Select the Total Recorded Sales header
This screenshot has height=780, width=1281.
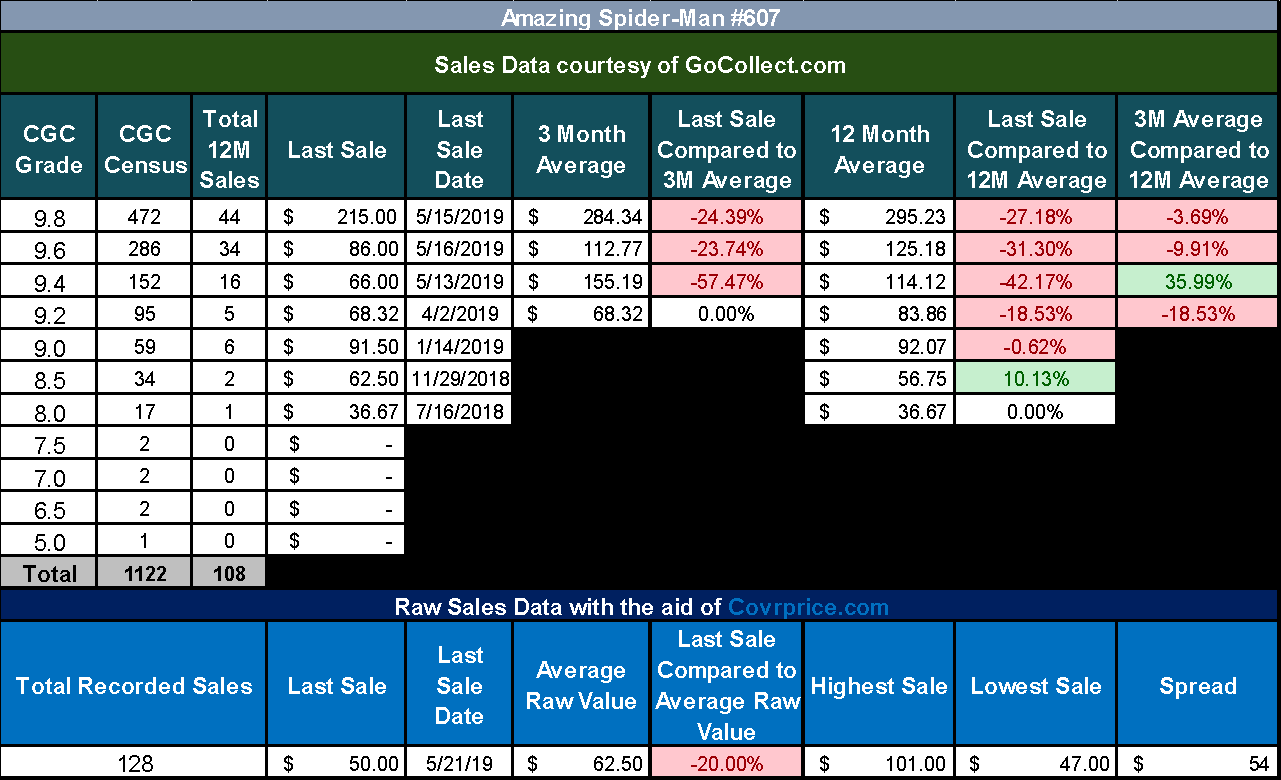134,686
